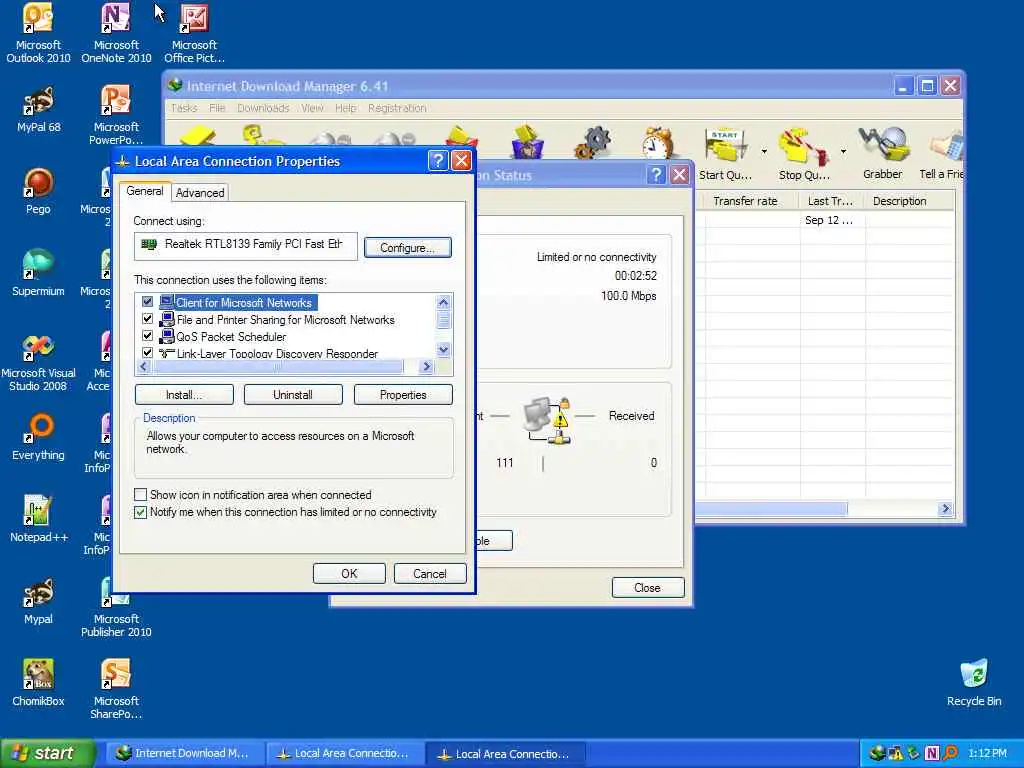
Task: Click items list left scroll arrow
Action: pyautogui.click(x=143, y=366)
